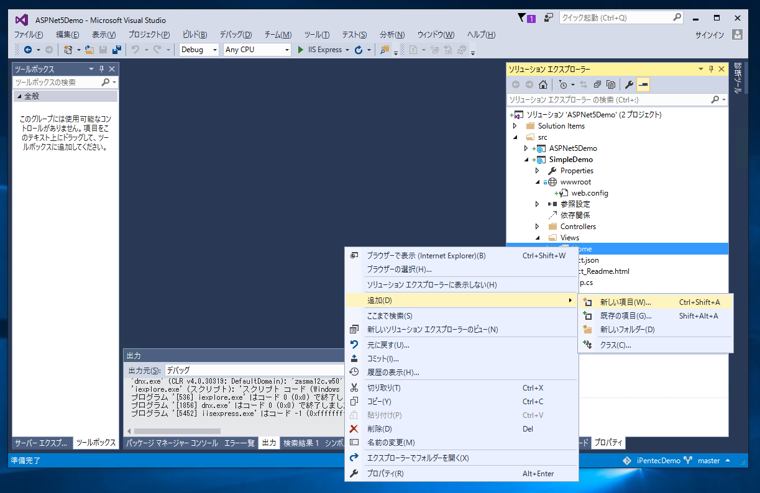Choose 新しい項目(W)... from the submenu
The width and height of the screenshot is (760, 493).
pyautogui.click(x=655, y=302)
